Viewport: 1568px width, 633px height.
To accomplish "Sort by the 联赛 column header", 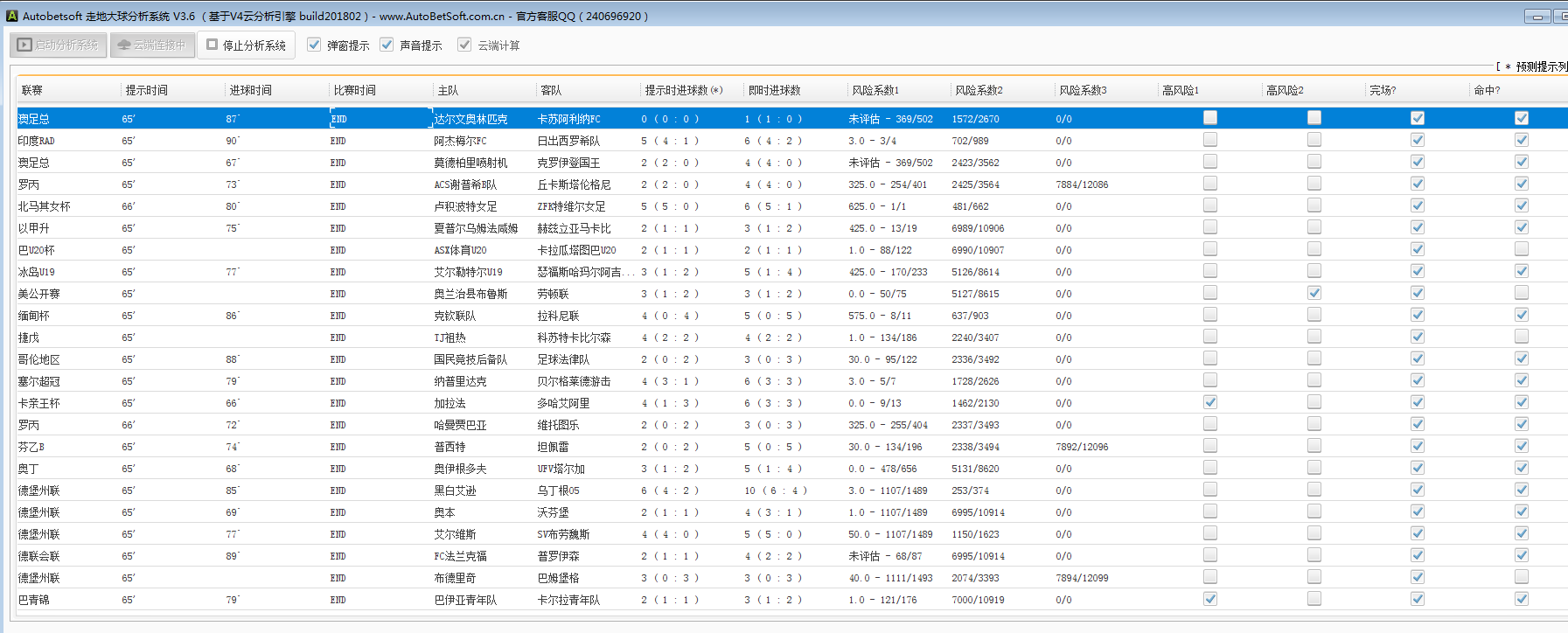I will click(32, 90).
